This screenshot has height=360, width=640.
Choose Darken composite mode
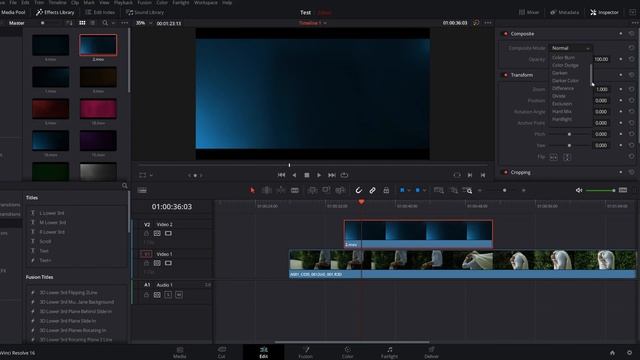point(560,73)
